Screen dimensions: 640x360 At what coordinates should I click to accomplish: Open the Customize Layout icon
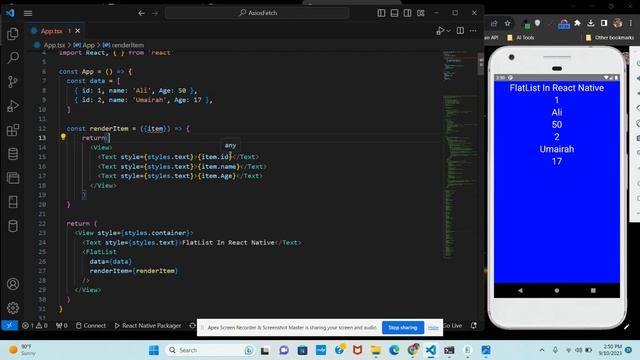point(421,13)
